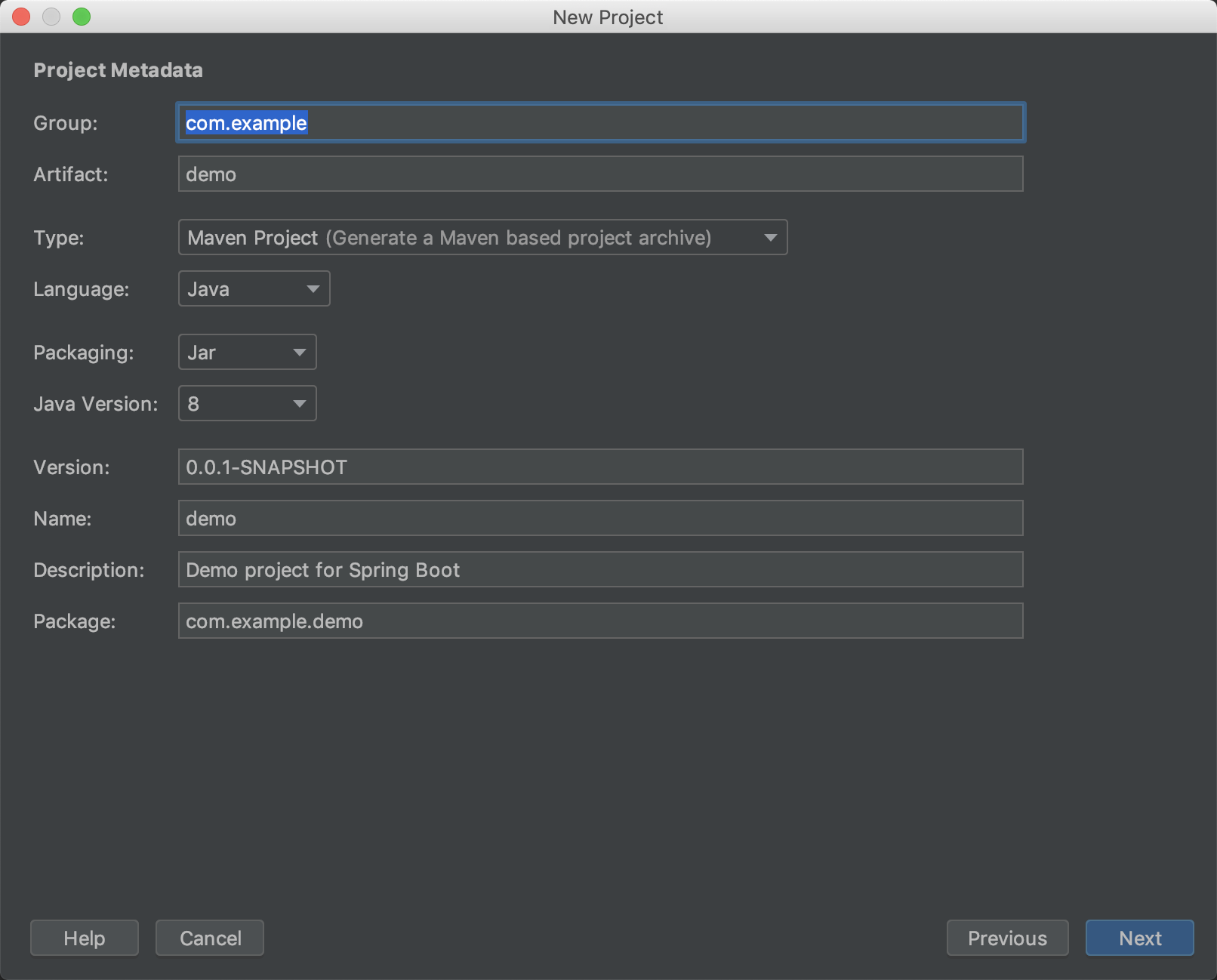Screen dimensions: 1217x980
Task: Click the minimize window button
Action: point(51,17)
